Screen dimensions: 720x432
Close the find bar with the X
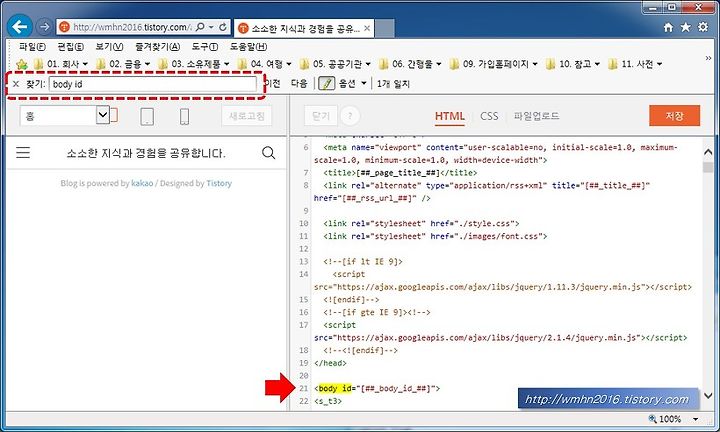click(16, 84)
